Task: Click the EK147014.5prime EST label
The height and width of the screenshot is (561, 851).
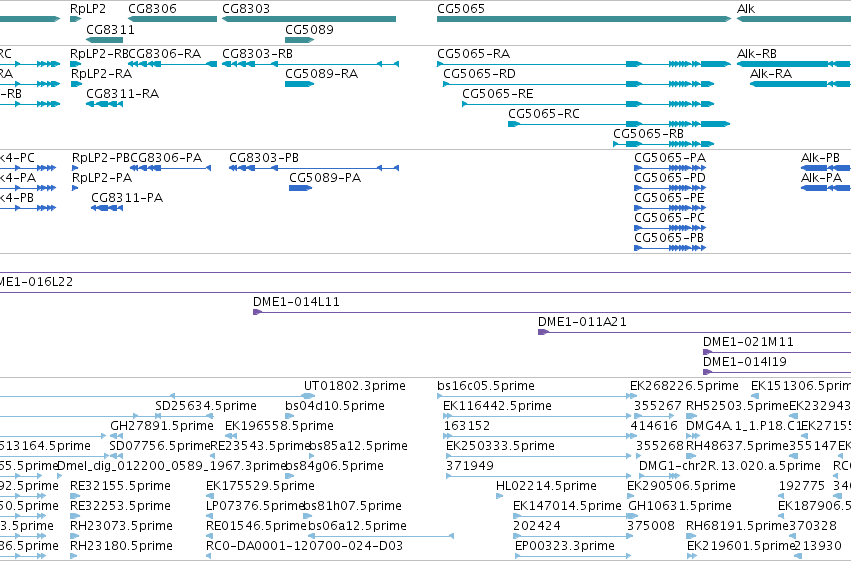Action: [567, 506]
